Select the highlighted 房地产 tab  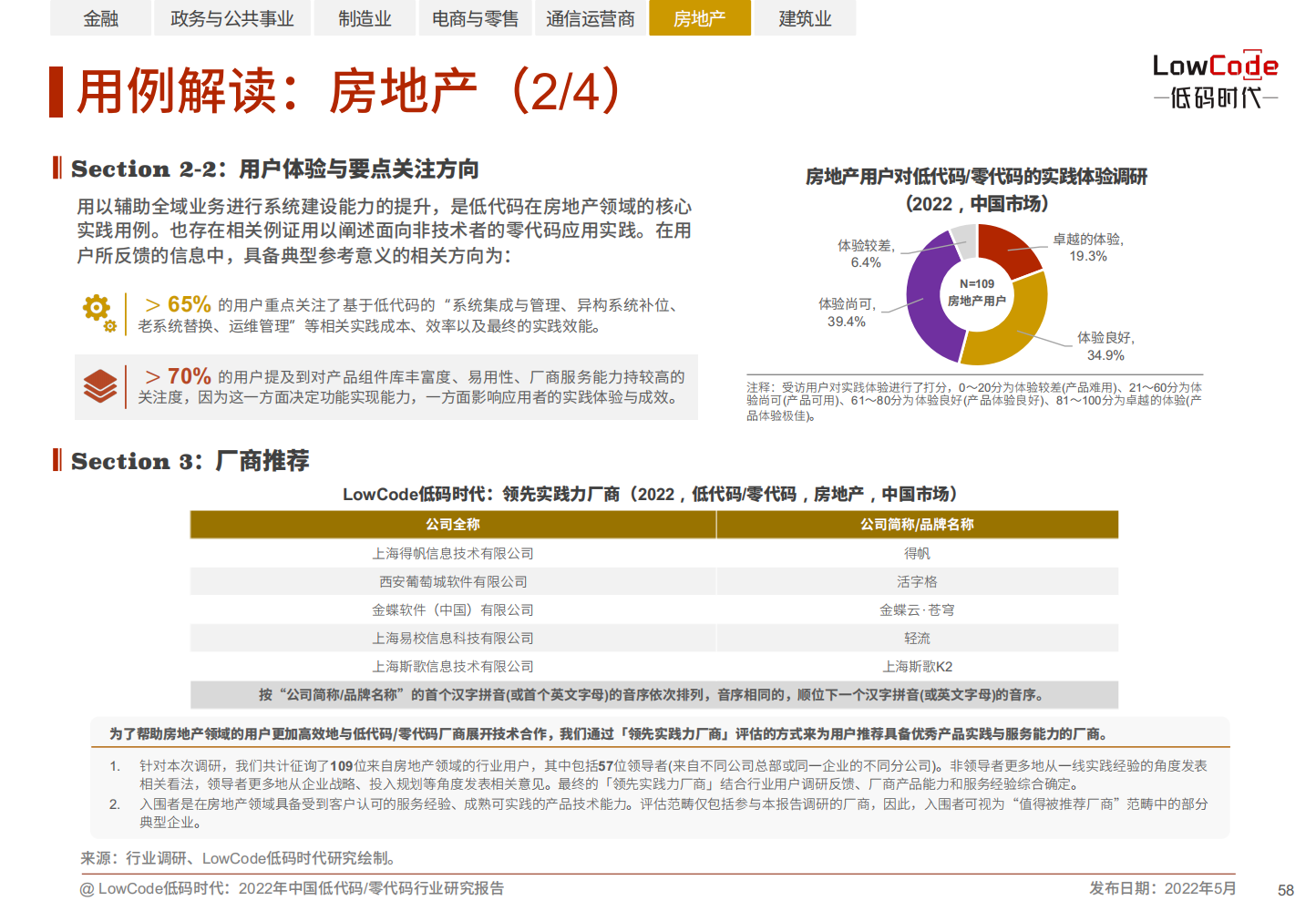[700, 18]
